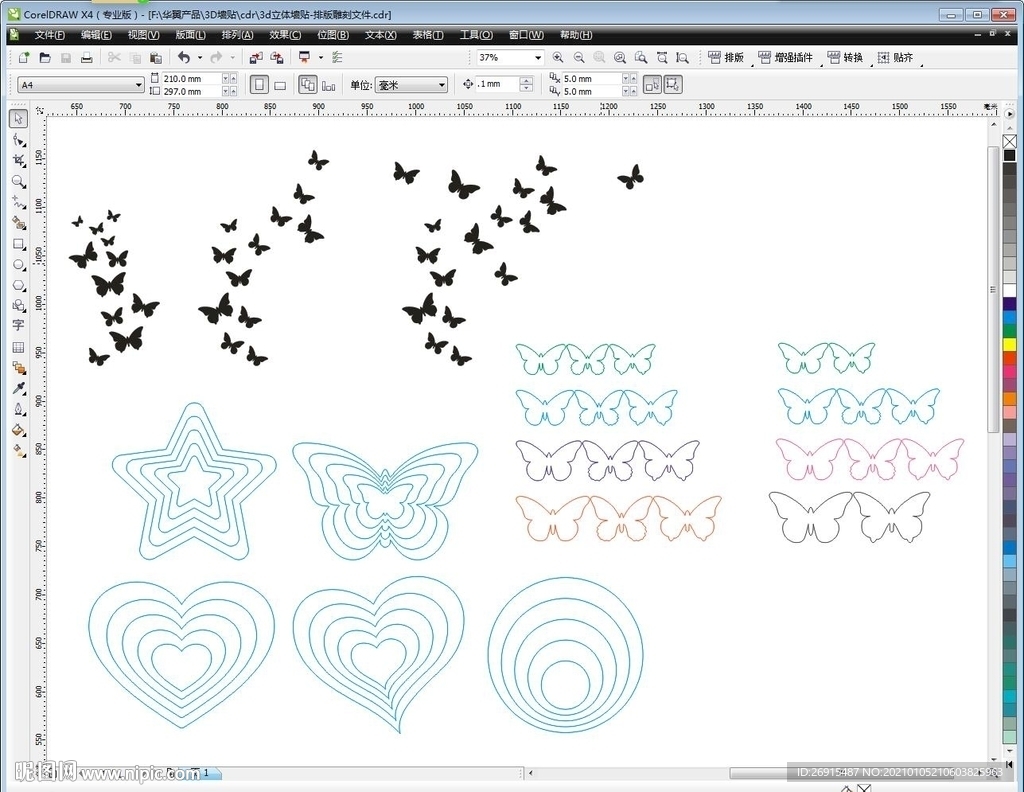Click the page width 210.0 mm field

click(x=191, y=78)
